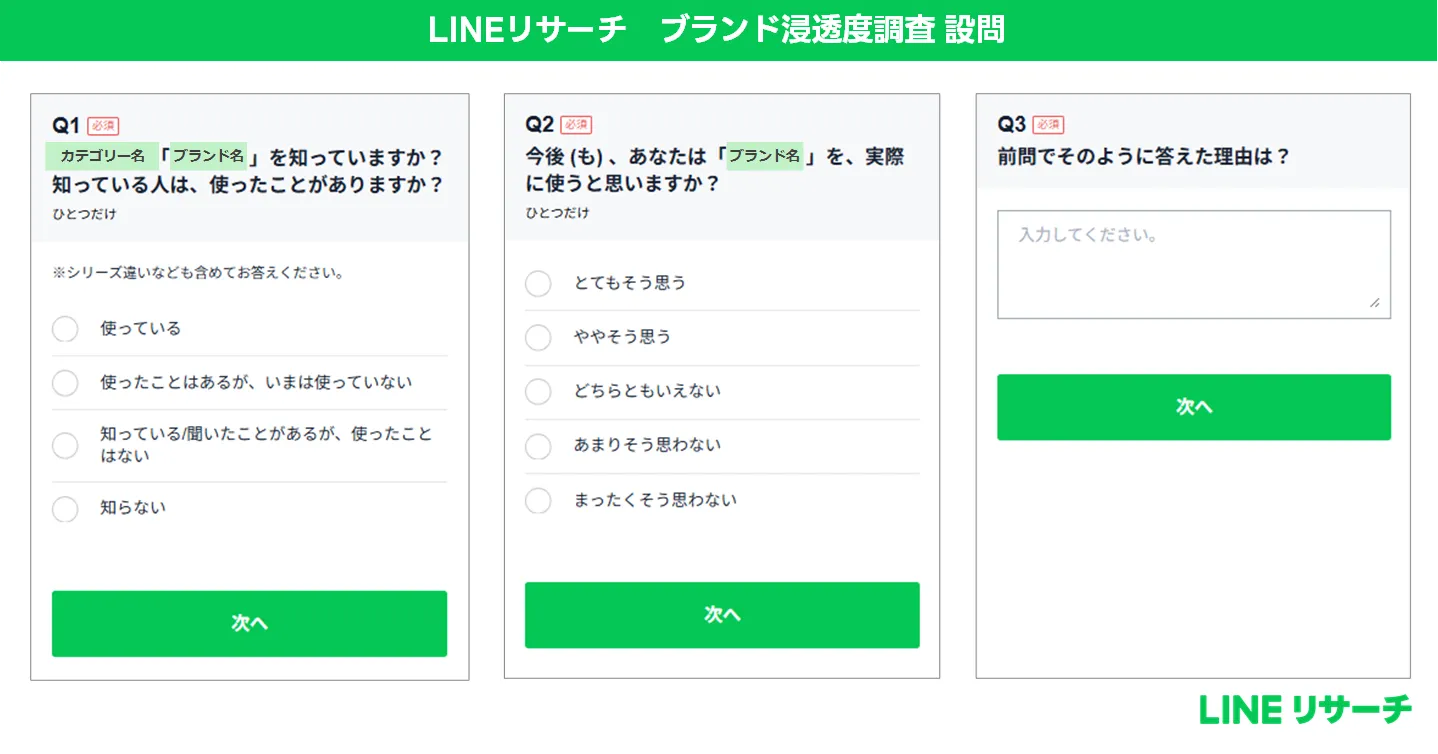This screenshot has width=1438, height=754.
Task: Pick the 知らない radio button
Action: point(65,509)
